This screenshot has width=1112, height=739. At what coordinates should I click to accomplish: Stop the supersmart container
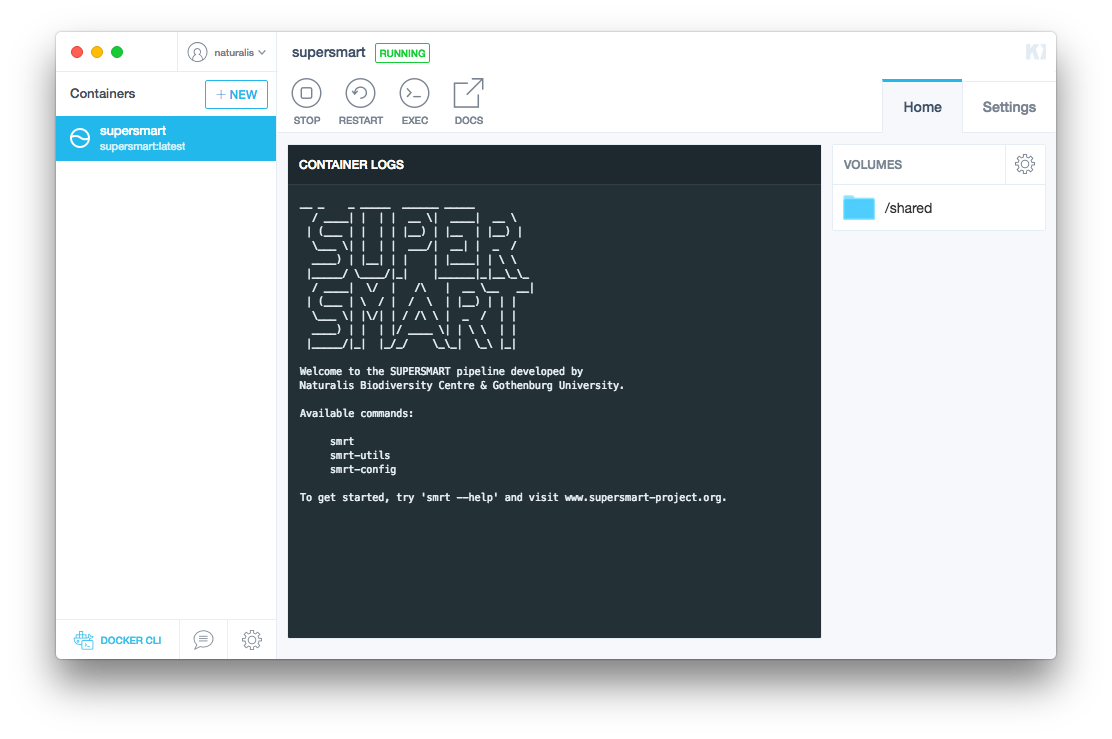coord(306,101)
